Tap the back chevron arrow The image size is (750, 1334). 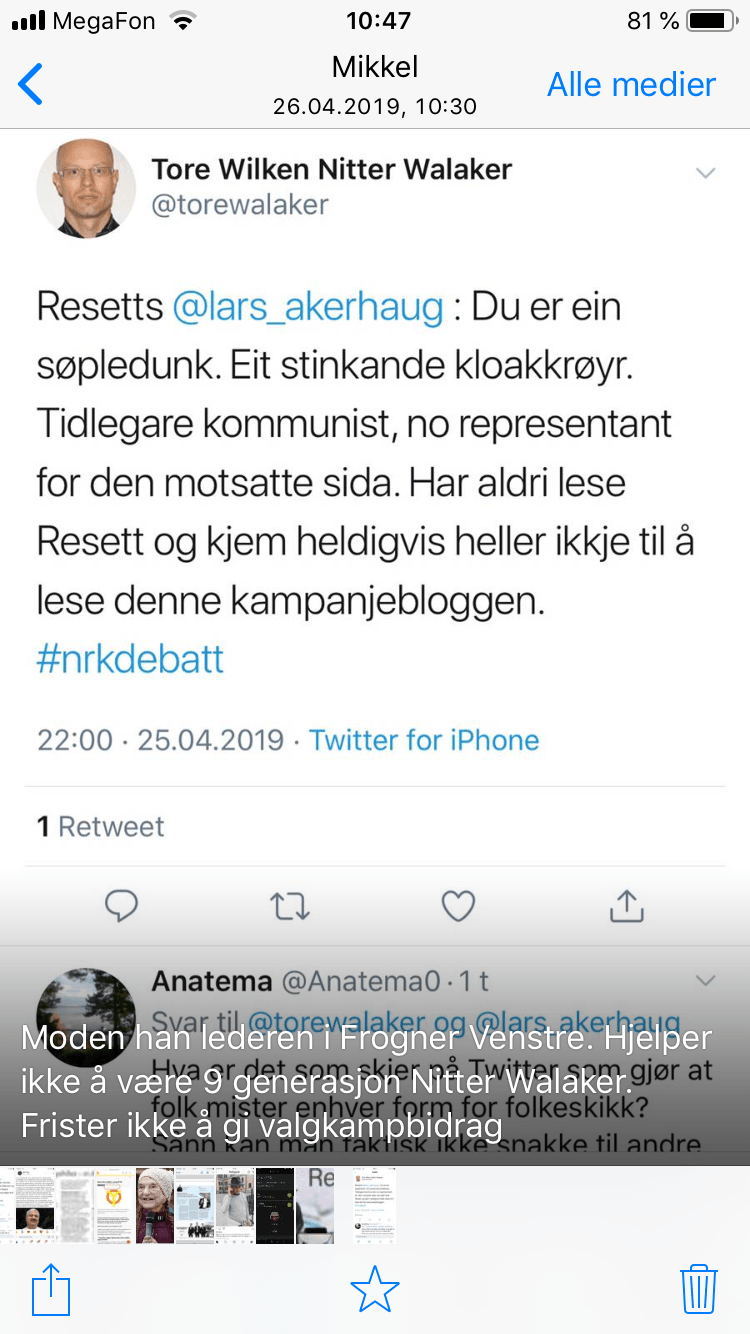coord(31,85)
